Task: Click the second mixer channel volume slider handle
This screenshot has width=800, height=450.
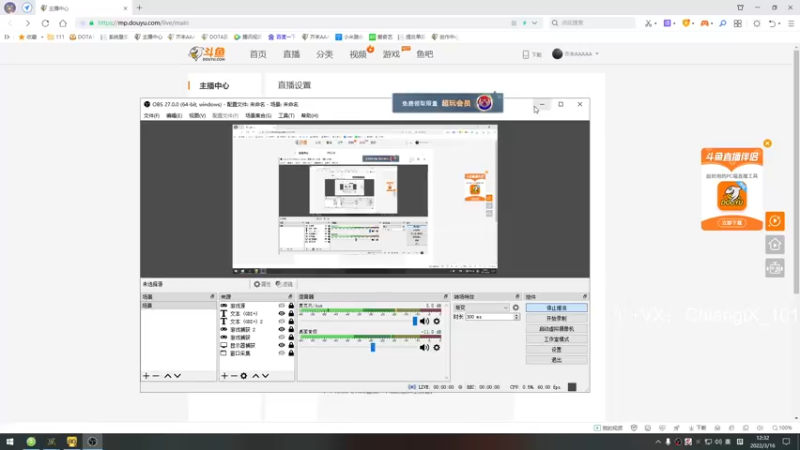Action: (373, 347)
